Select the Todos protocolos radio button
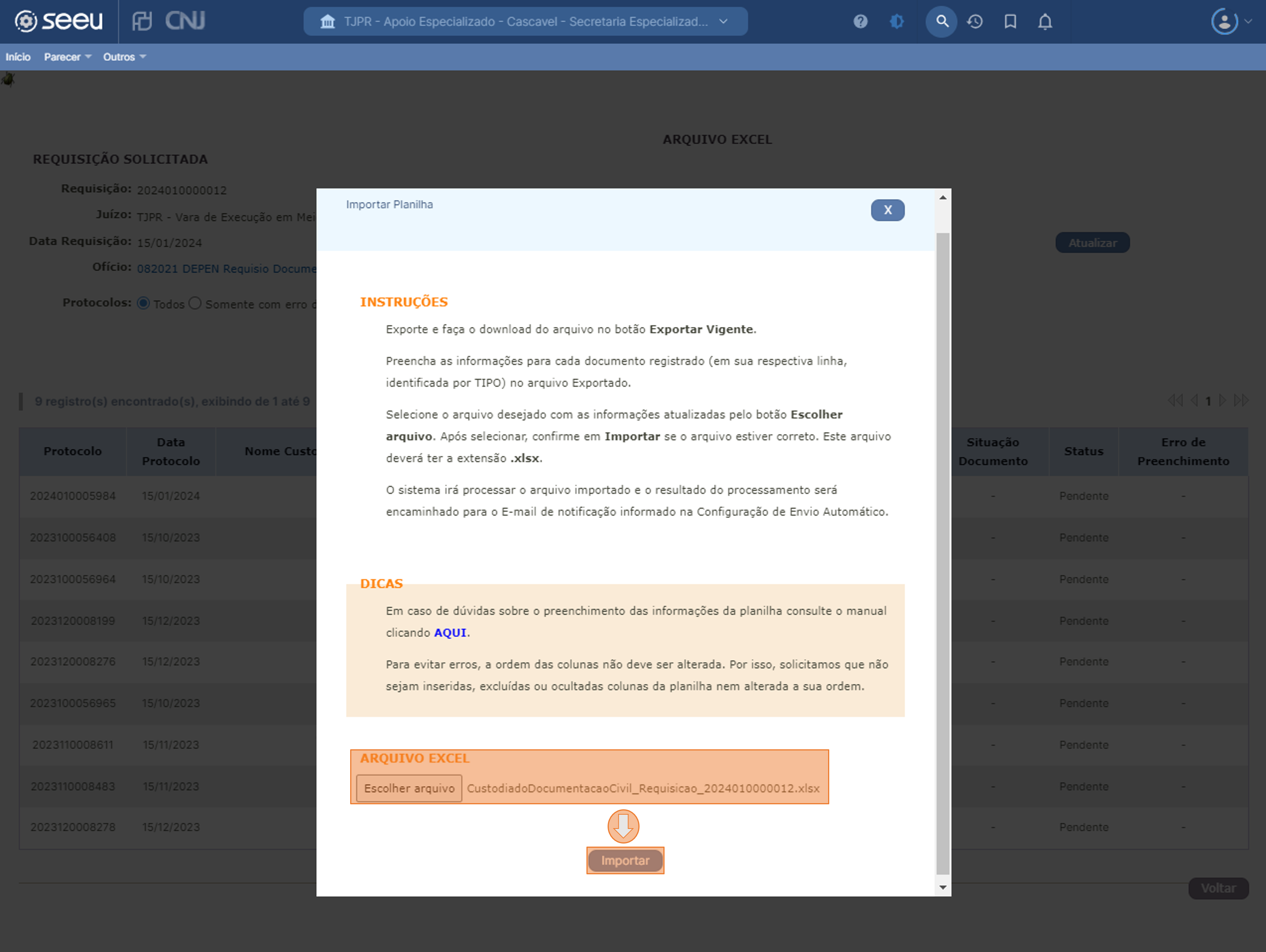1266x952 pixels. click(143, 303)
